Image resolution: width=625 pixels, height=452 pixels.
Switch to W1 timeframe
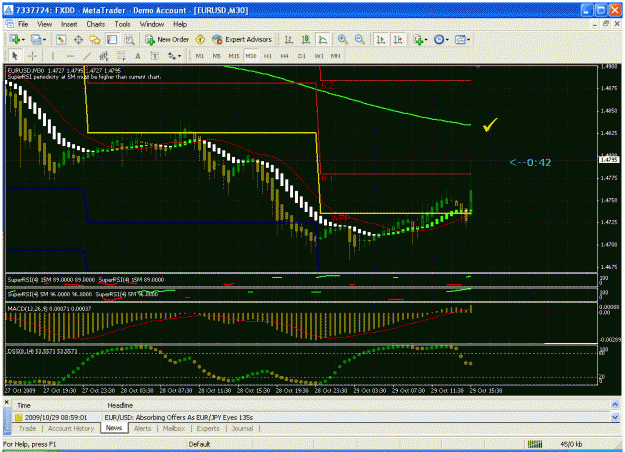319,56
